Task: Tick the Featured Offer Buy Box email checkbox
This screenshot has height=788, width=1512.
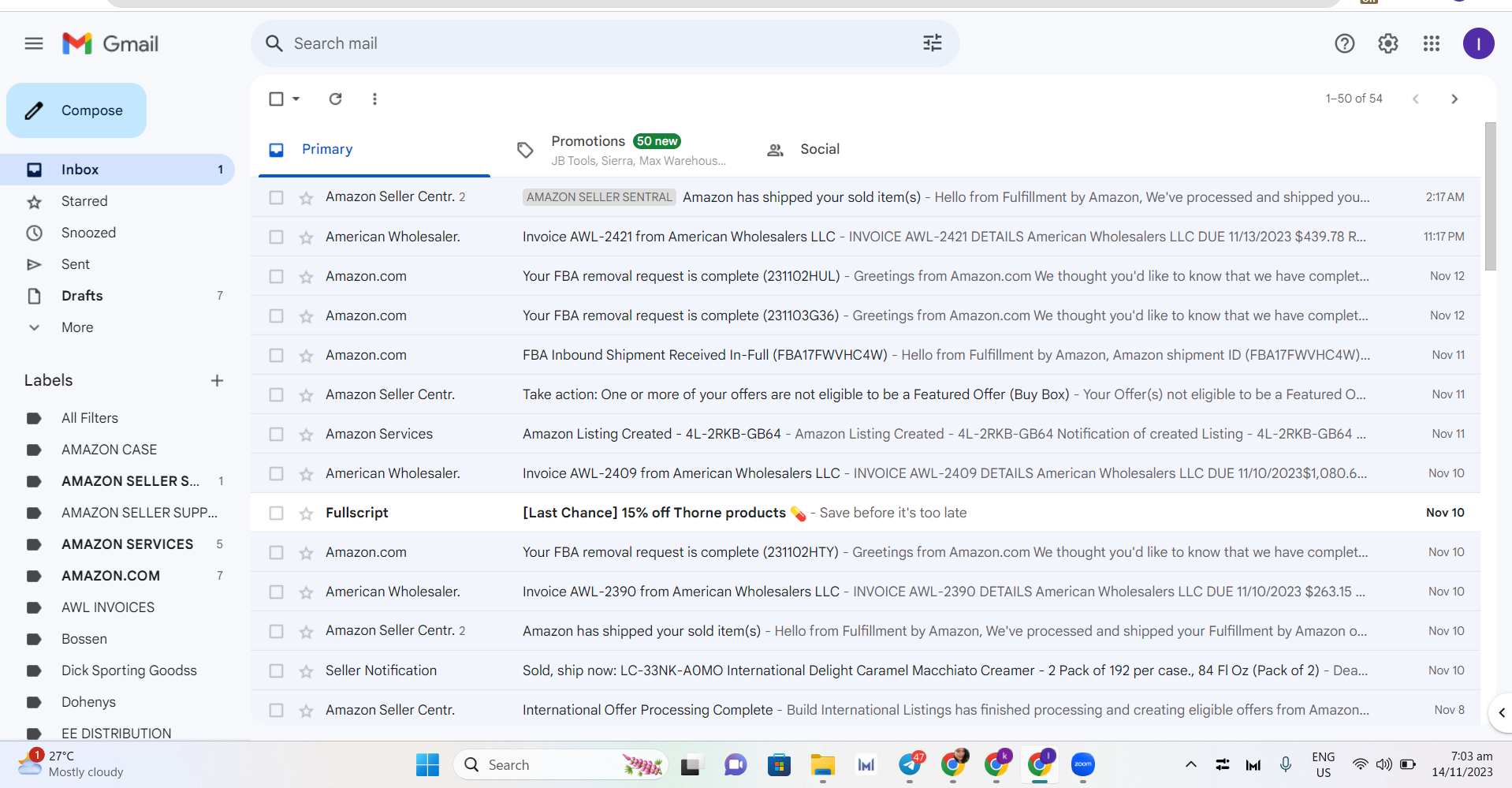Action: [276, 394]
